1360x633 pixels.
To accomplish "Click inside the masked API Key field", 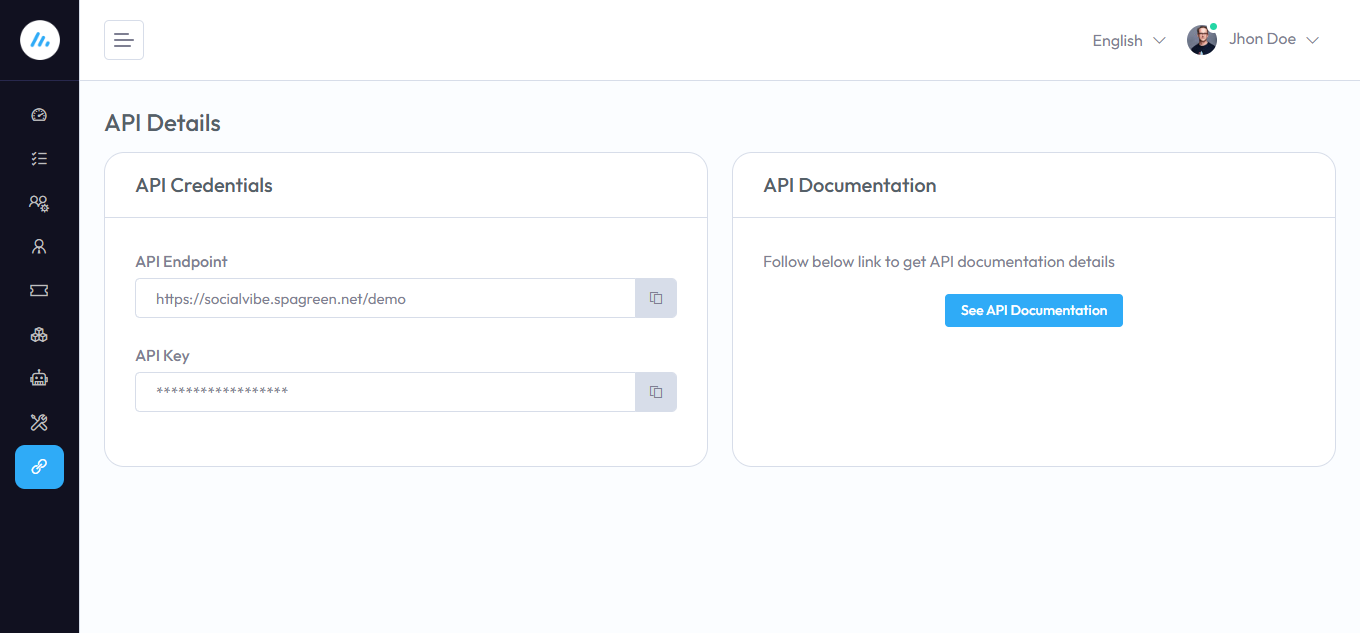I will pyautogui.click(x=385, y=392).
